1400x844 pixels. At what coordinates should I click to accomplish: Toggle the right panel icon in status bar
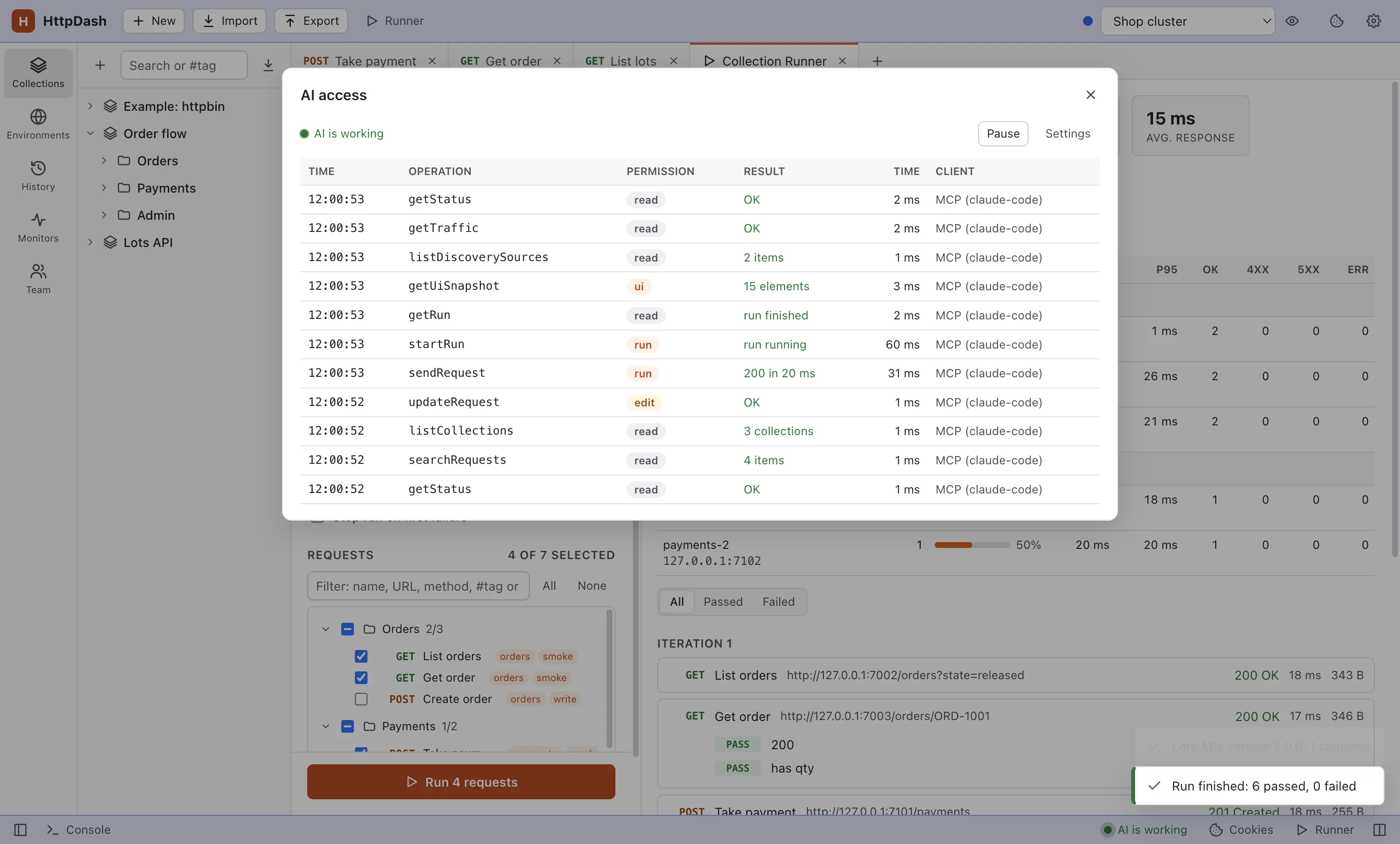1380,830
